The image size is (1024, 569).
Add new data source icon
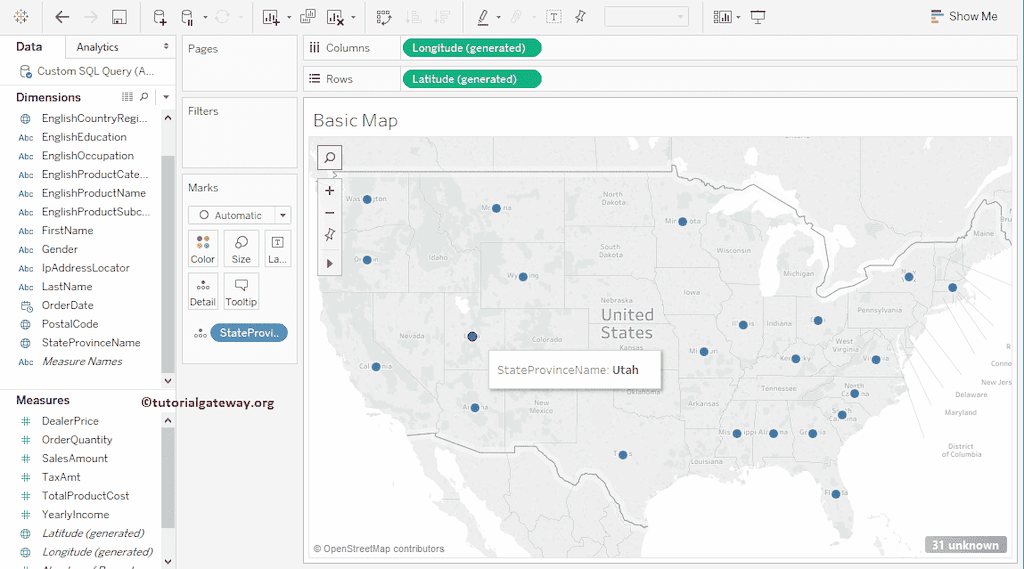point(160,17)
